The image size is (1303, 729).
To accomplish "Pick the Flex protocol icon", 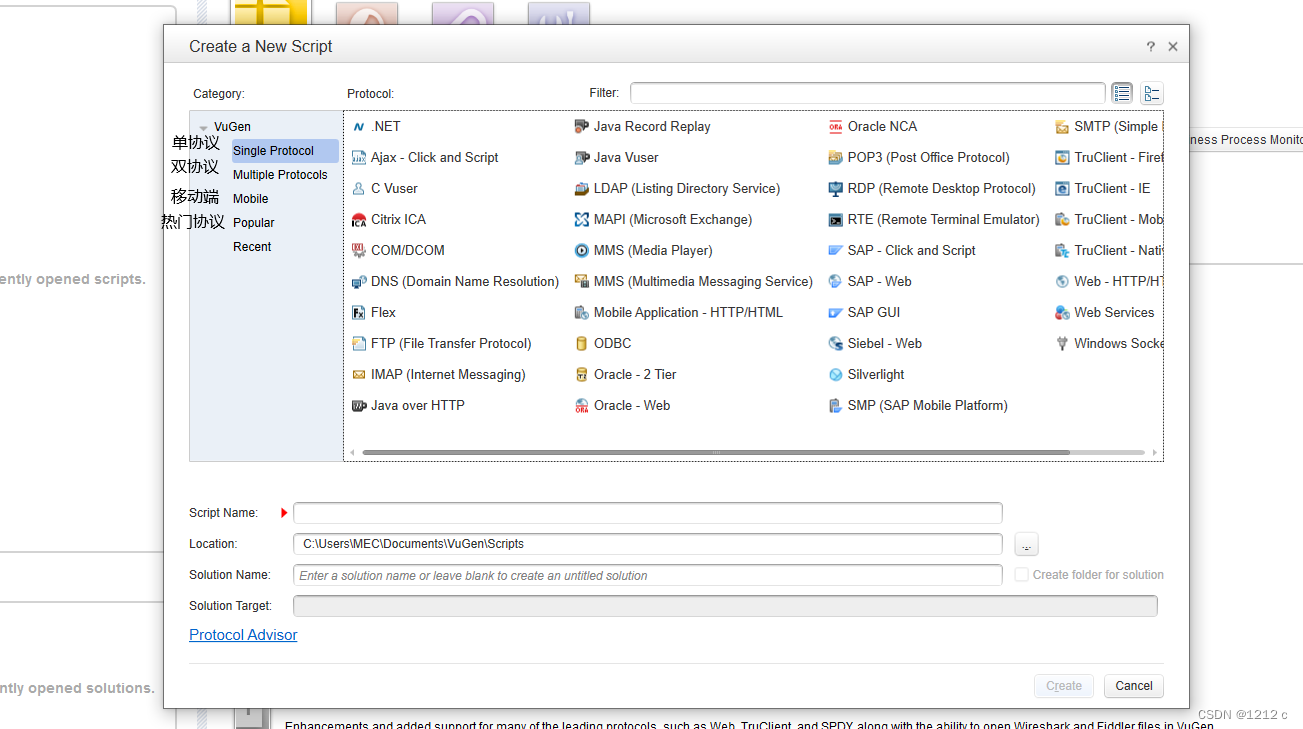I will pos(359,313).
